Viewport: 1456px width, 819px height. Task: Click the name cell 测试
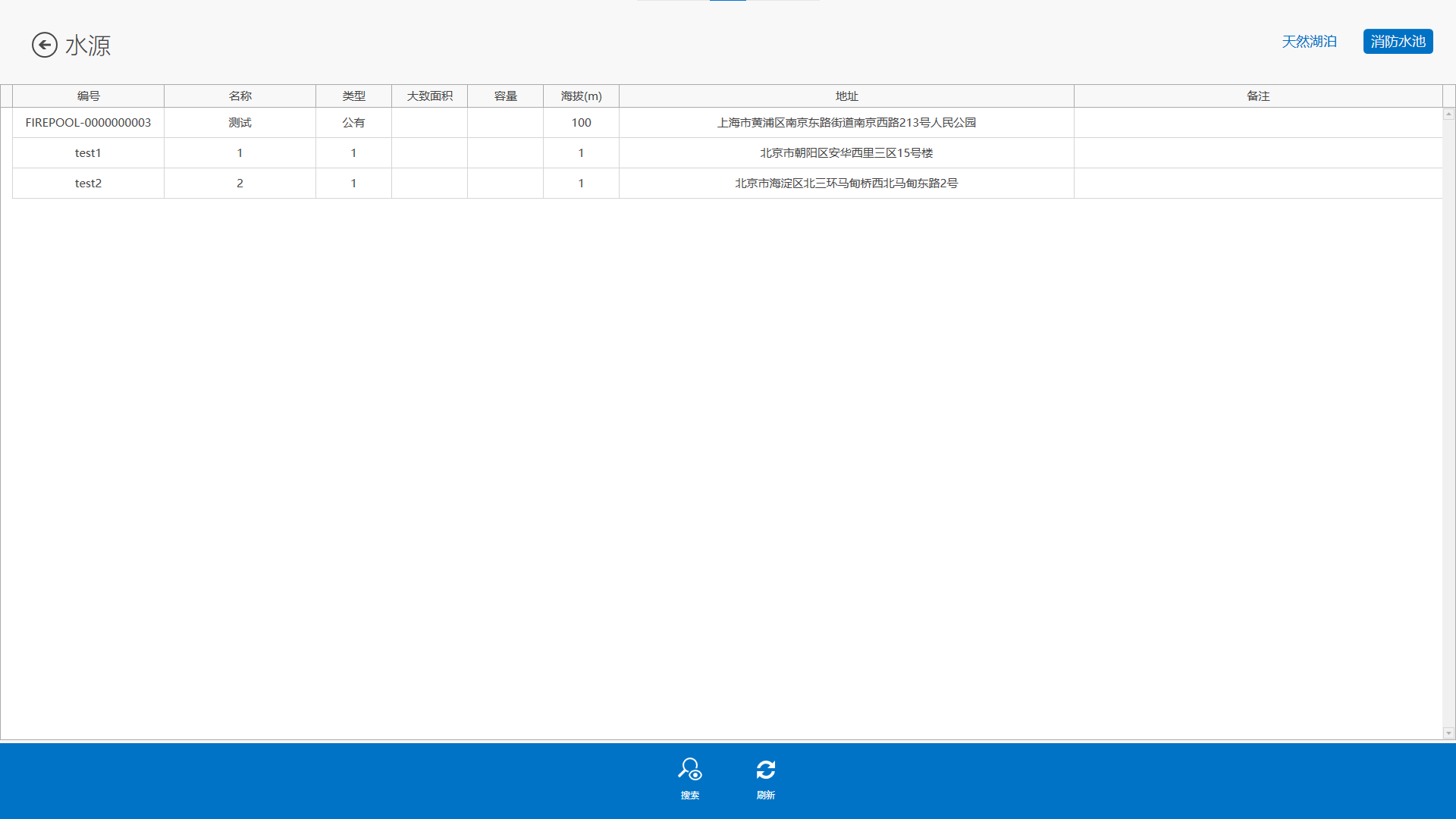(240, 123)
